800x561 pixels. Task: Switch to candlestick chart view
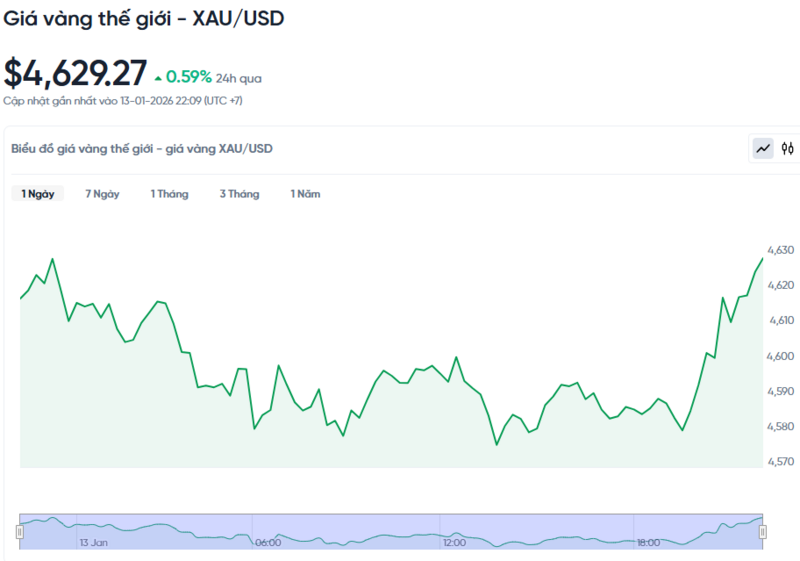787,149
